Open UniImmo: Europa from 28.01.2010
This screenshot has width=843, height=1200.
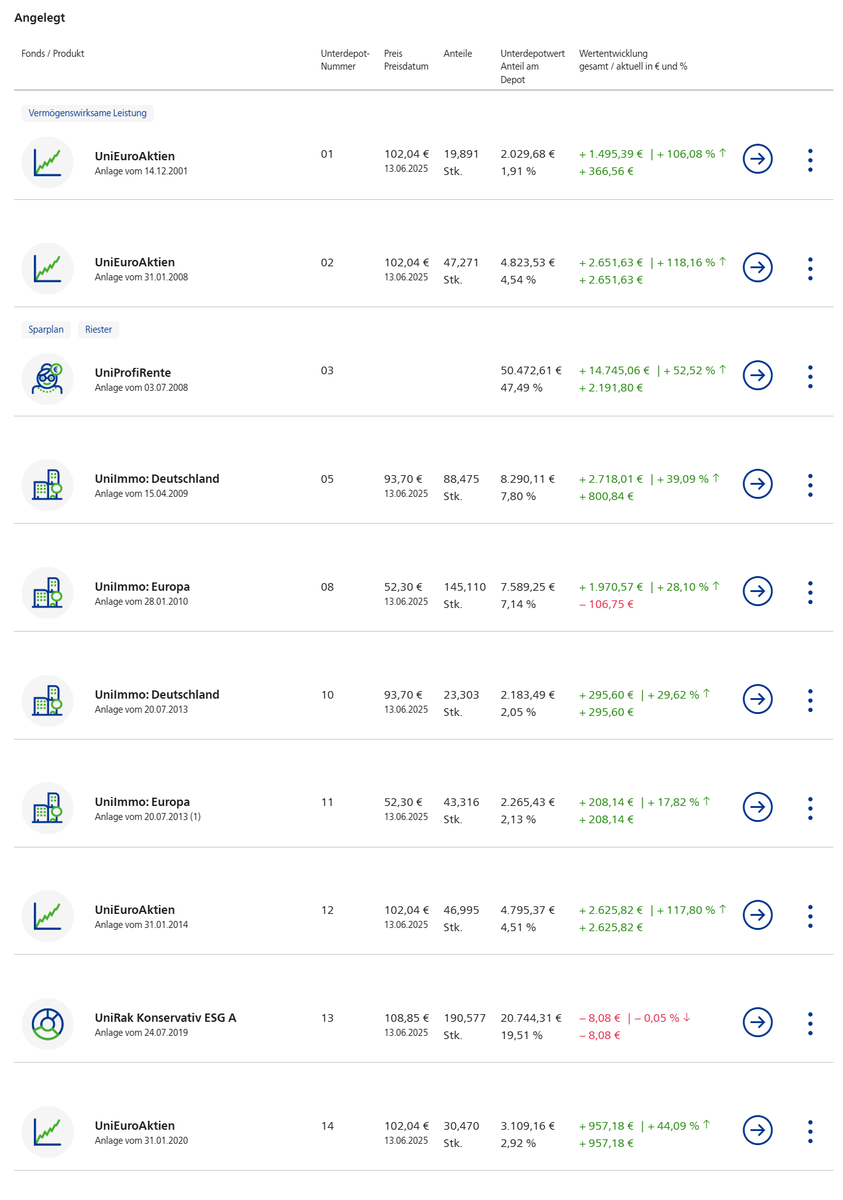[142, 586]
